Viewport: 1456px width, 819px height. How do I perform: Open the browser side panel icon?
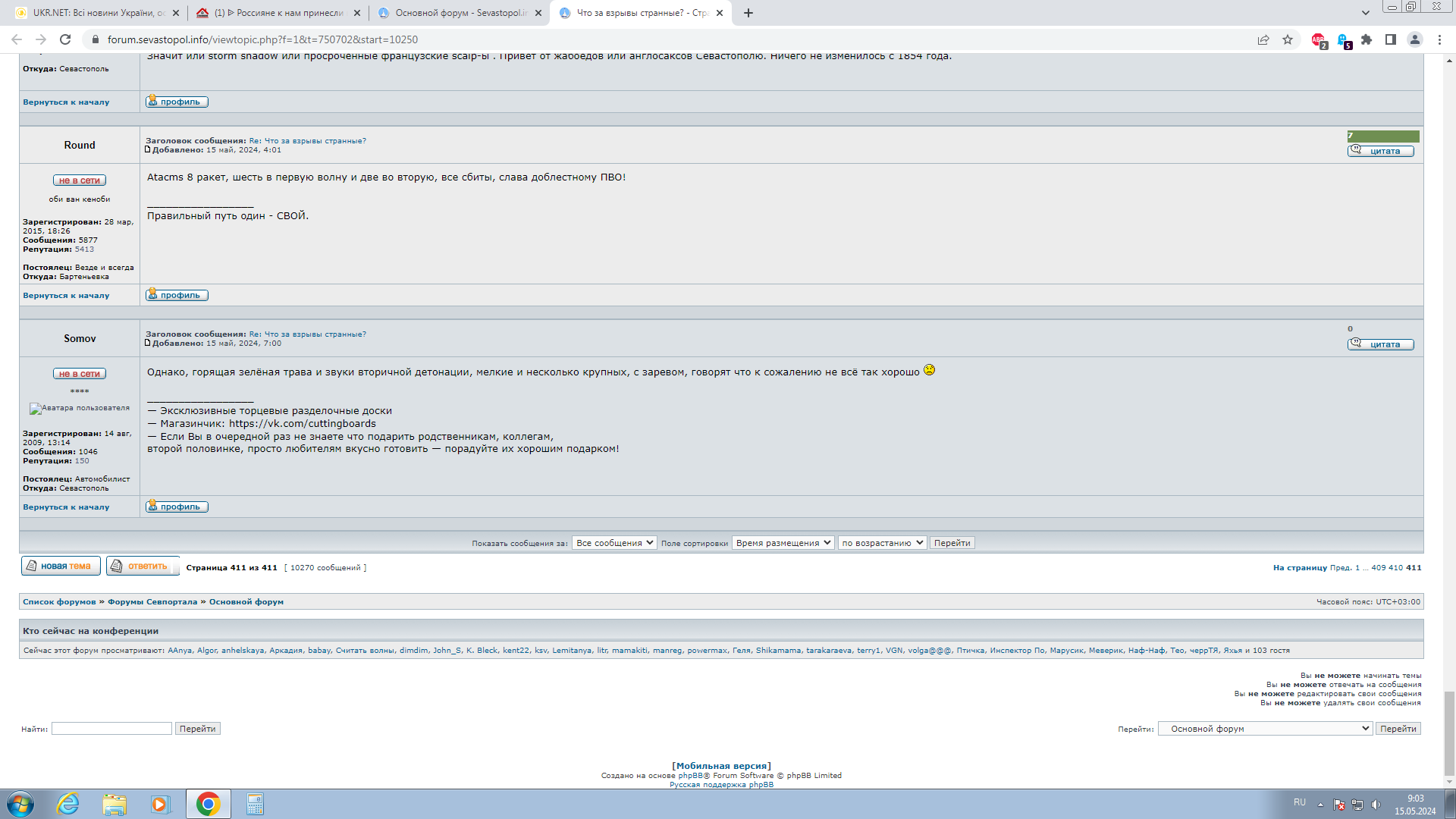1391,39
